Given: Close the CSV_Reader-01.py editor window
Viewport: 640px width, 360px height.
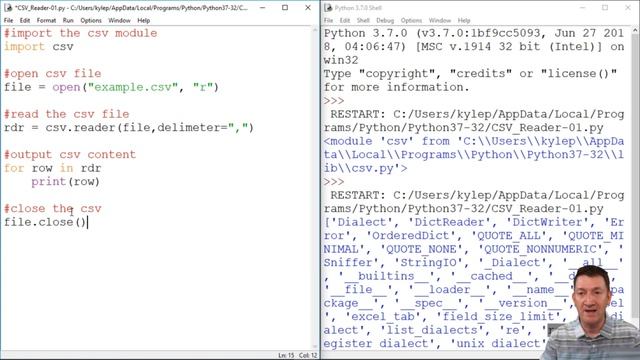Looking at the screenshot, I should point(308,8).
